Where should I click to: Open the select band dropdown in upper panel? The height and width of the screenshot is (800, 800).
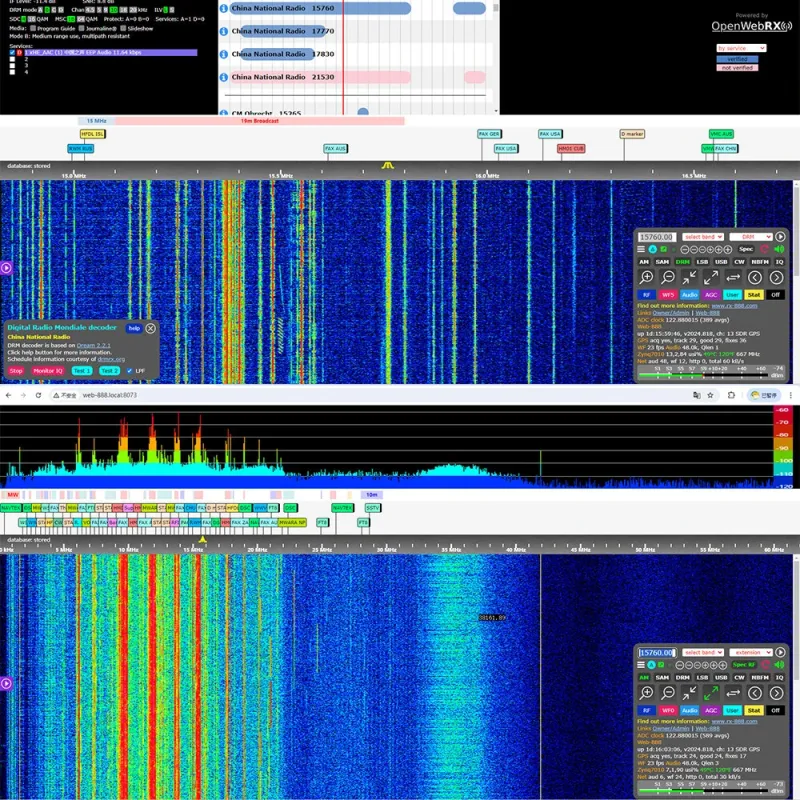coord(703,237)
